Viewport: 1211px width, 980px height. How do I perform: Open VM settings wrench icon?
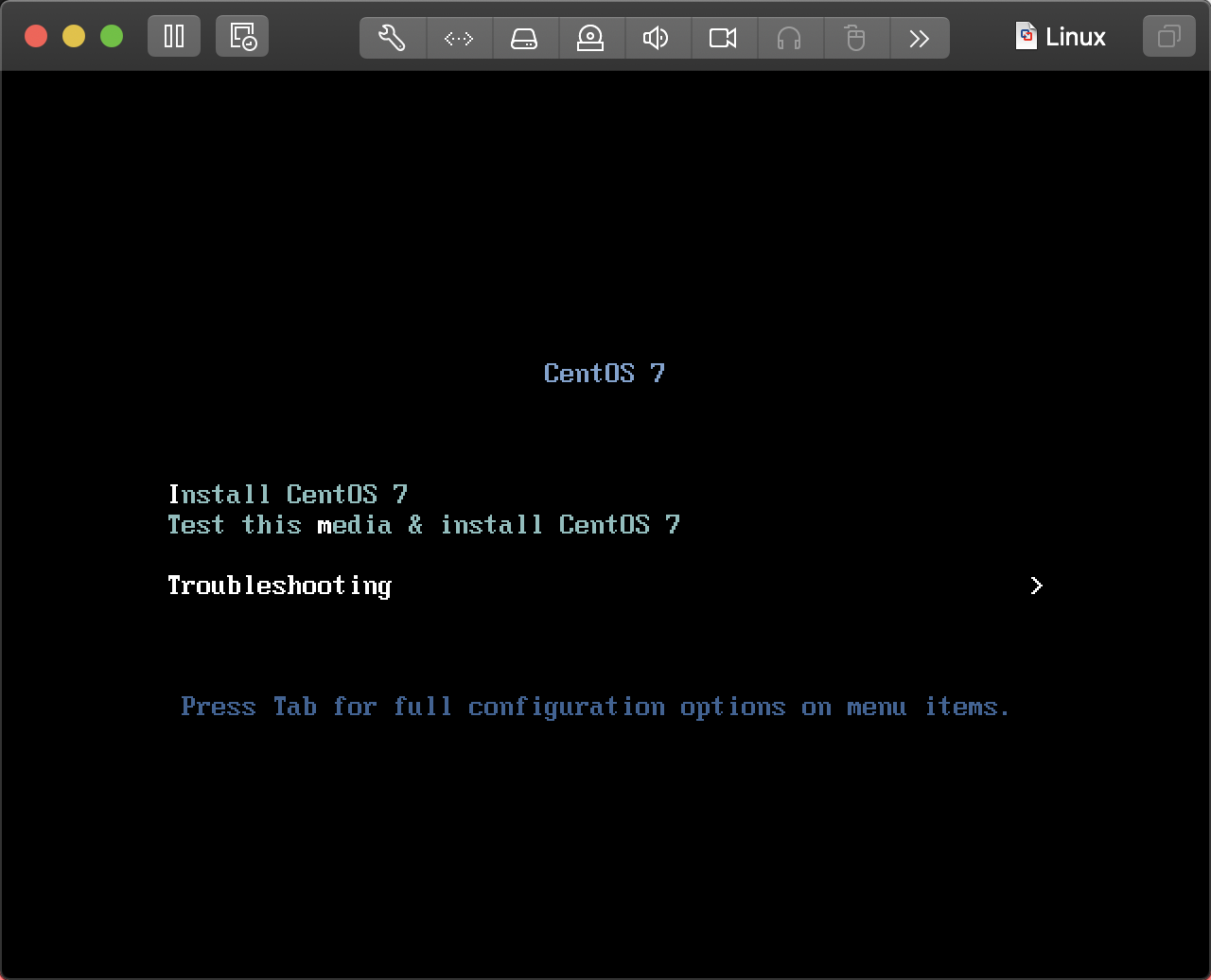point(393,38)
